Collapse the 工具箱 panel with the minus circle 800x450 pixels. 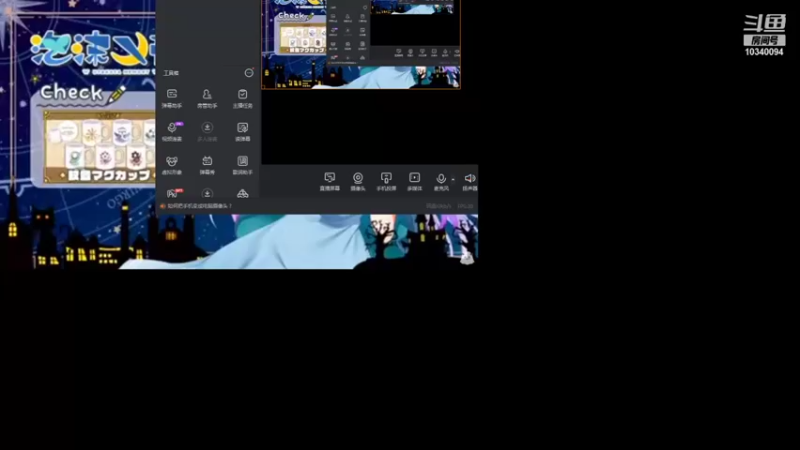click(x=249, y=73)
